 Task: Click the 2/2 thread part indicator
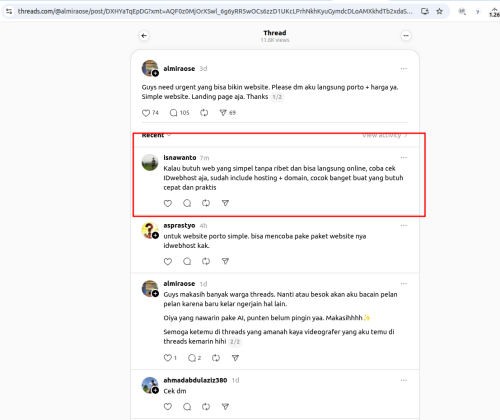click(235, 342)
